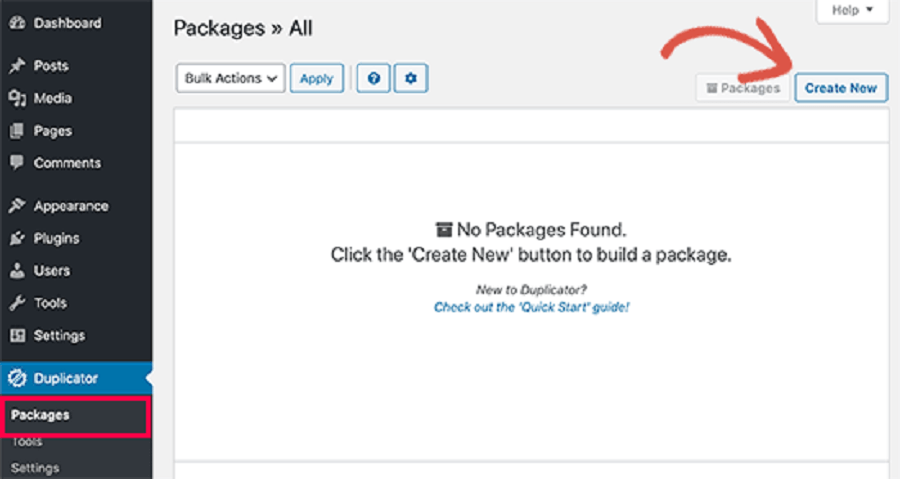Click the Tools wrench icon

(17, 303)
